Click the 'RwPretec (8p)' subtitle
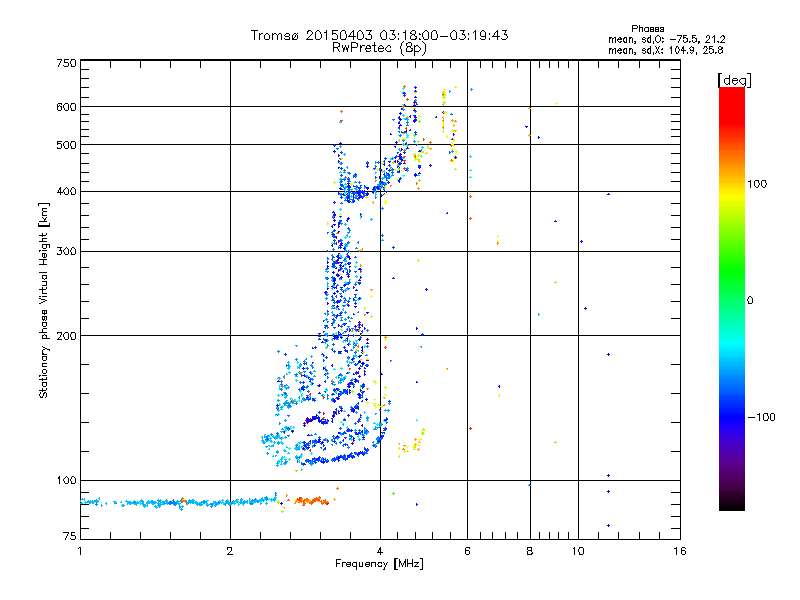The width and height of the screenshot is (800, 600). pyautogui.click(x=379, y=48)
